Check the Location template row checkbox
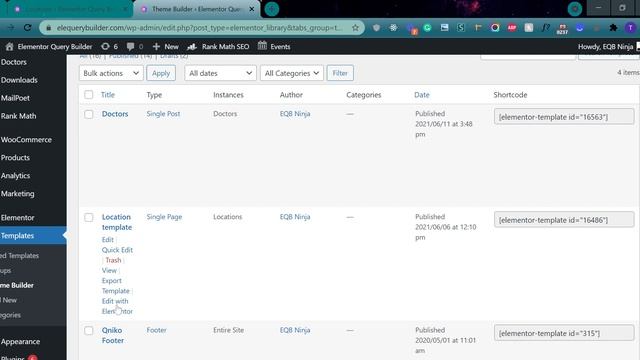This screenshot has height=360, width=640. 89,217
